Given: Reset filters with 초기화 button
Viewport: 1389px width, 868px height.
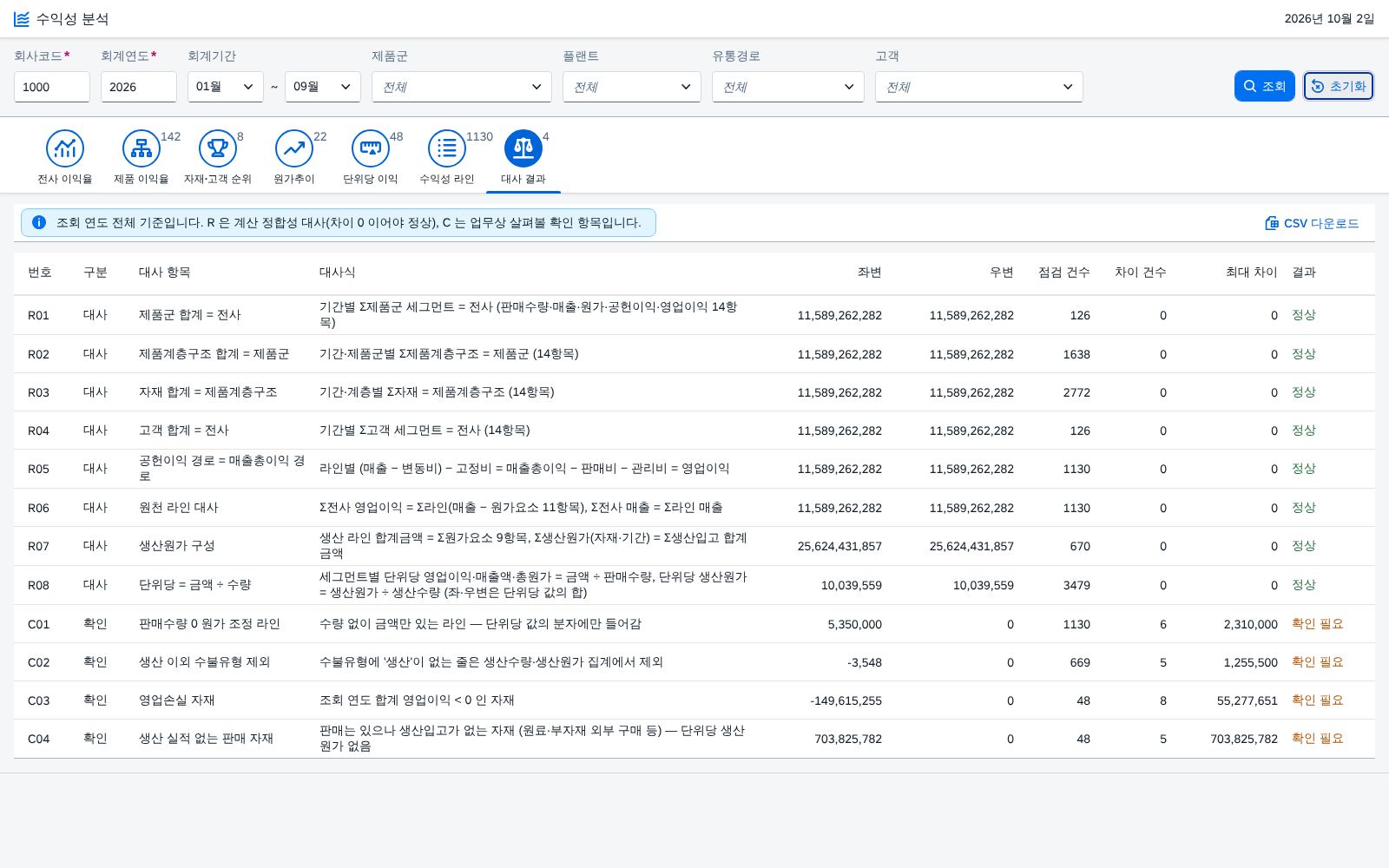Looking at the screenshot, I should pyautogui.click(x=1338, y=86).
